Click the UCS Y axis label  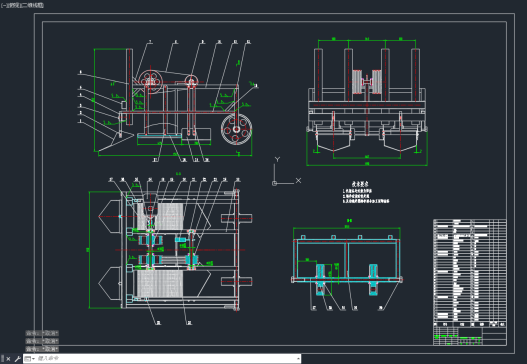277,159
